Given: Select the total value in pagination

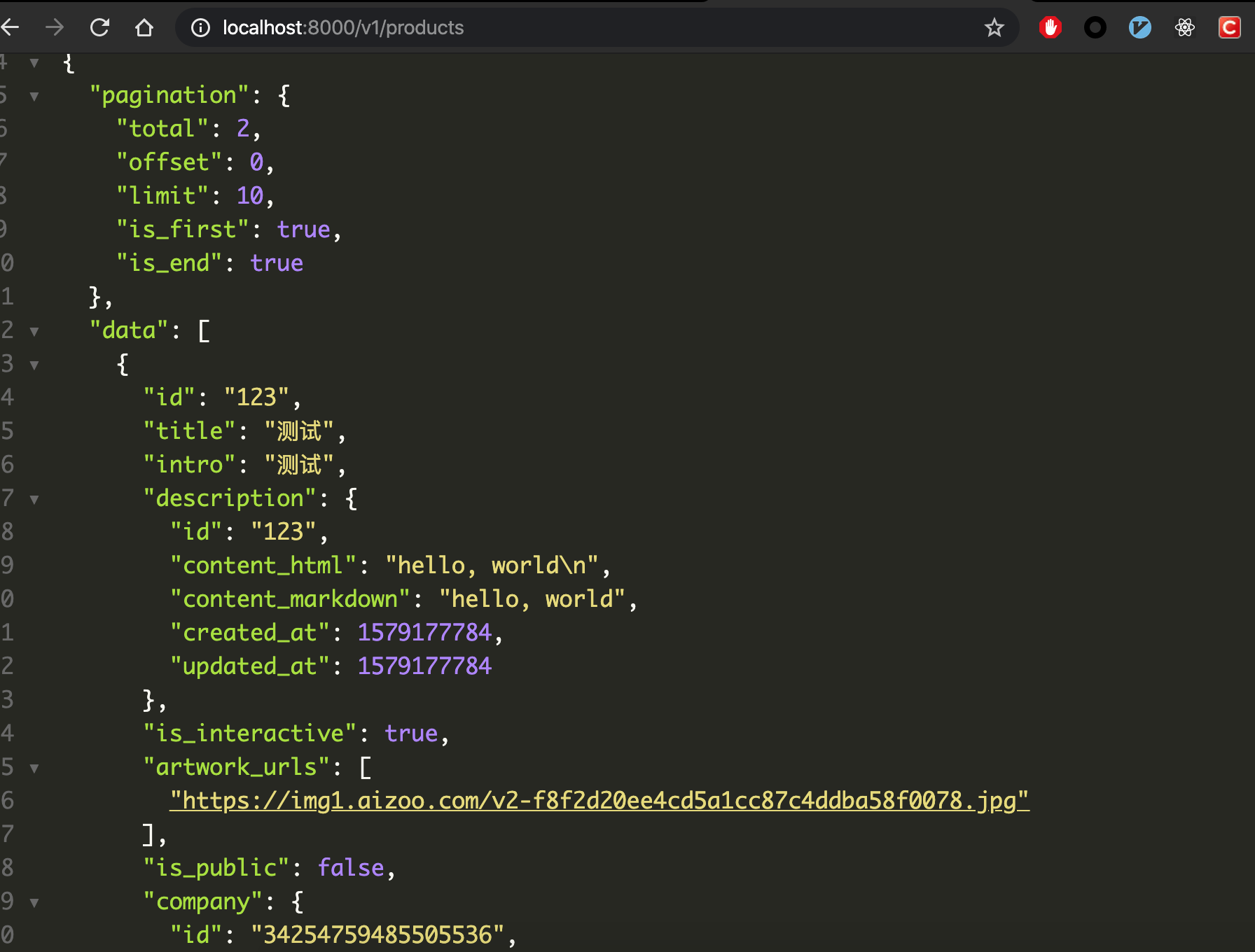Looking at the screenshot, I should coord(243,128).
